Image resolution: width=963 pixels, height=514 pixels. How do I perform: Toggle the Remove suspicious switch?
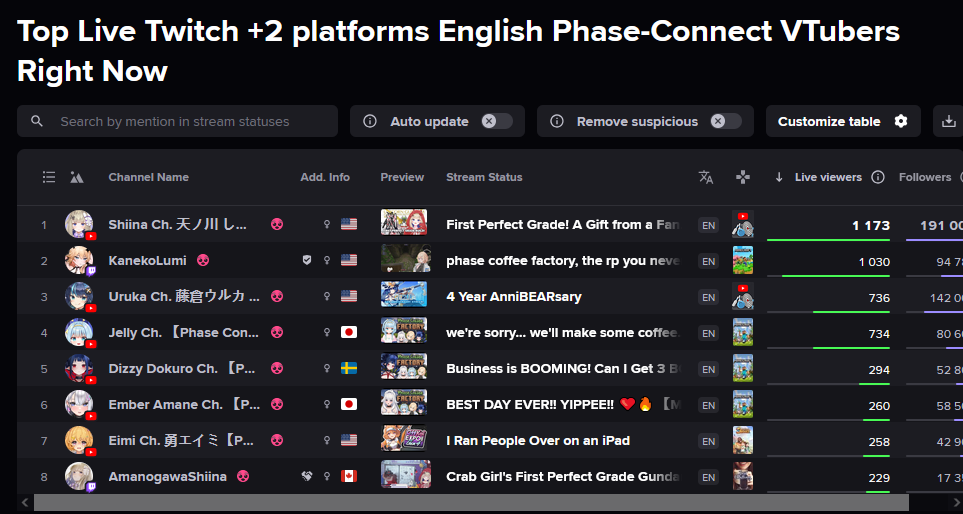tap(726, 121)
